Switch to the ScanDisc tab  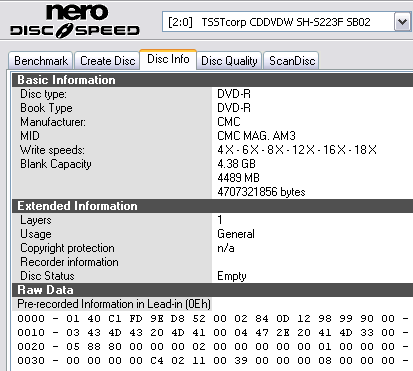click(292, 61)
